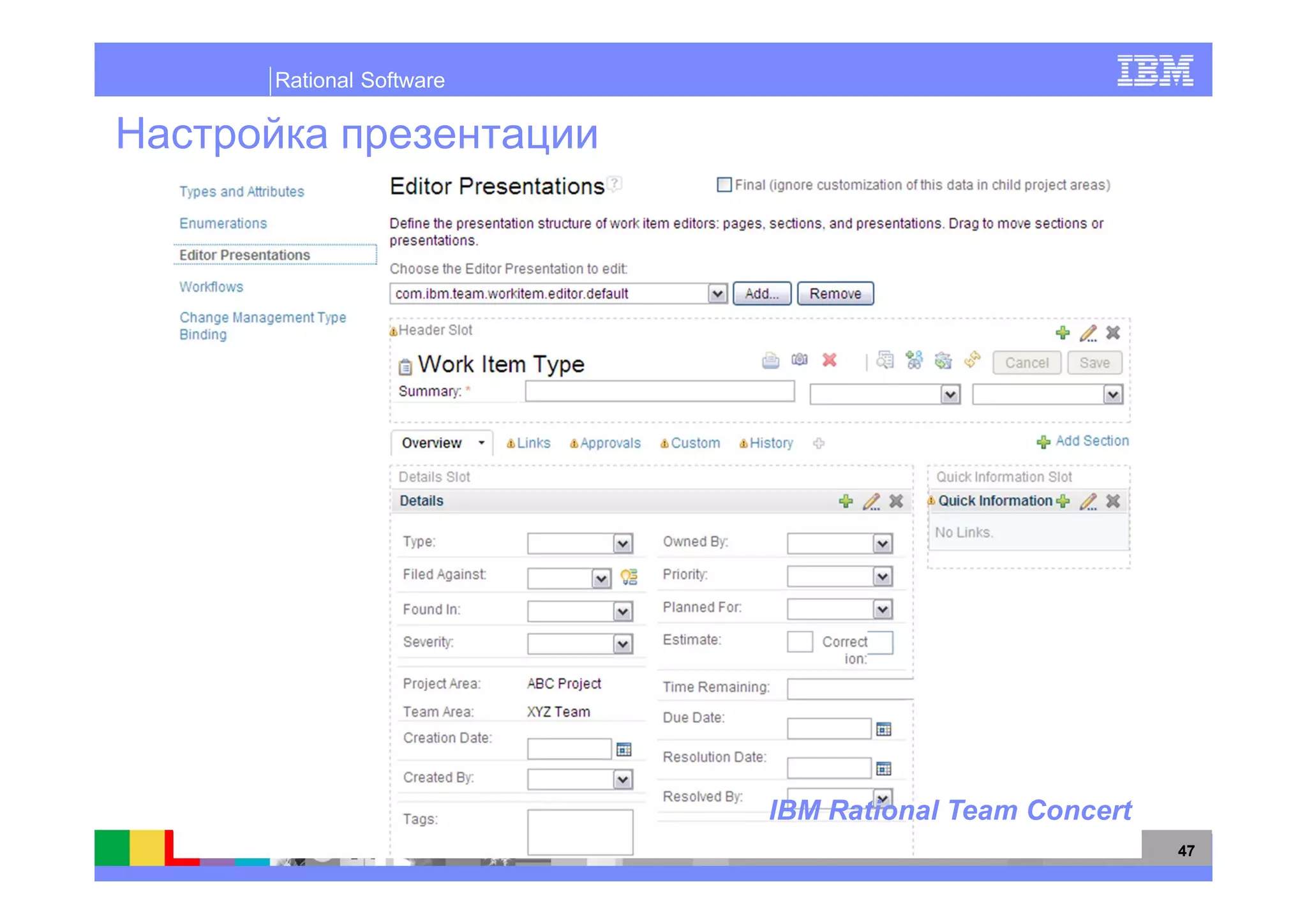Image resolution: width=1307 pixels, height=924 pixels.
Task: Click the Quick Information pencil edit icon
Action: point(1088,502)
